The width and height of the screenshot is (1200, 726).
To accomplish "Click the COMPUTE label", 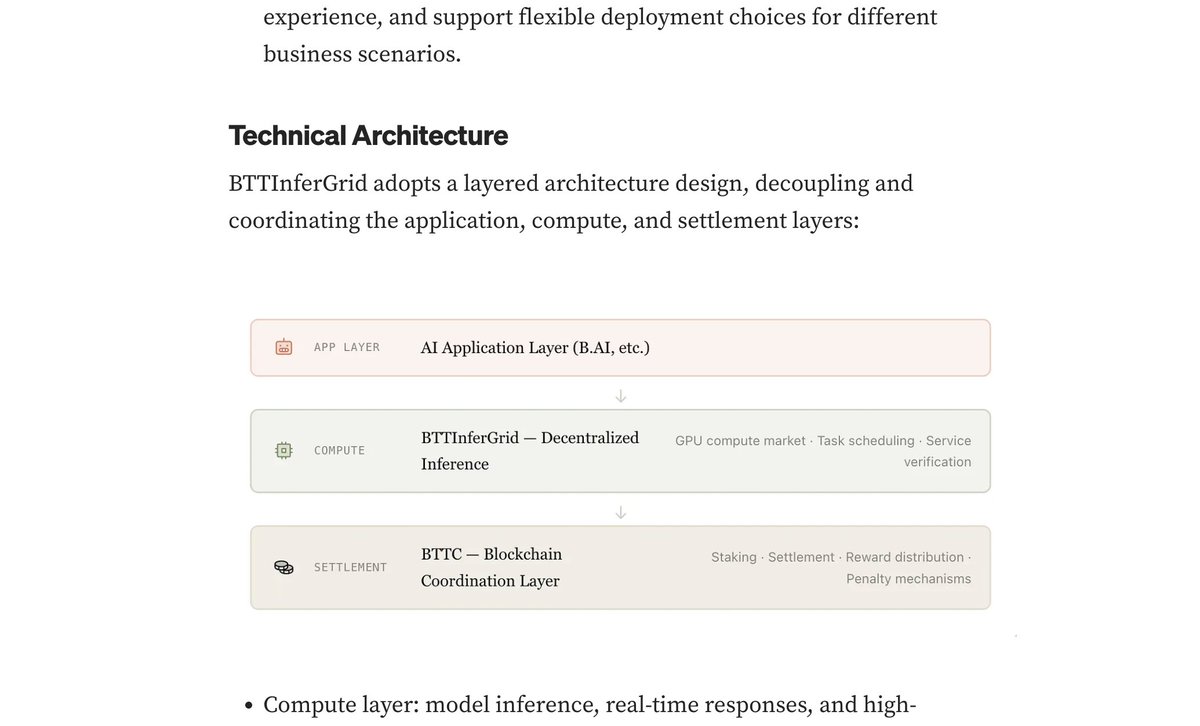I will pyautogui.click(x=340, y=451).
